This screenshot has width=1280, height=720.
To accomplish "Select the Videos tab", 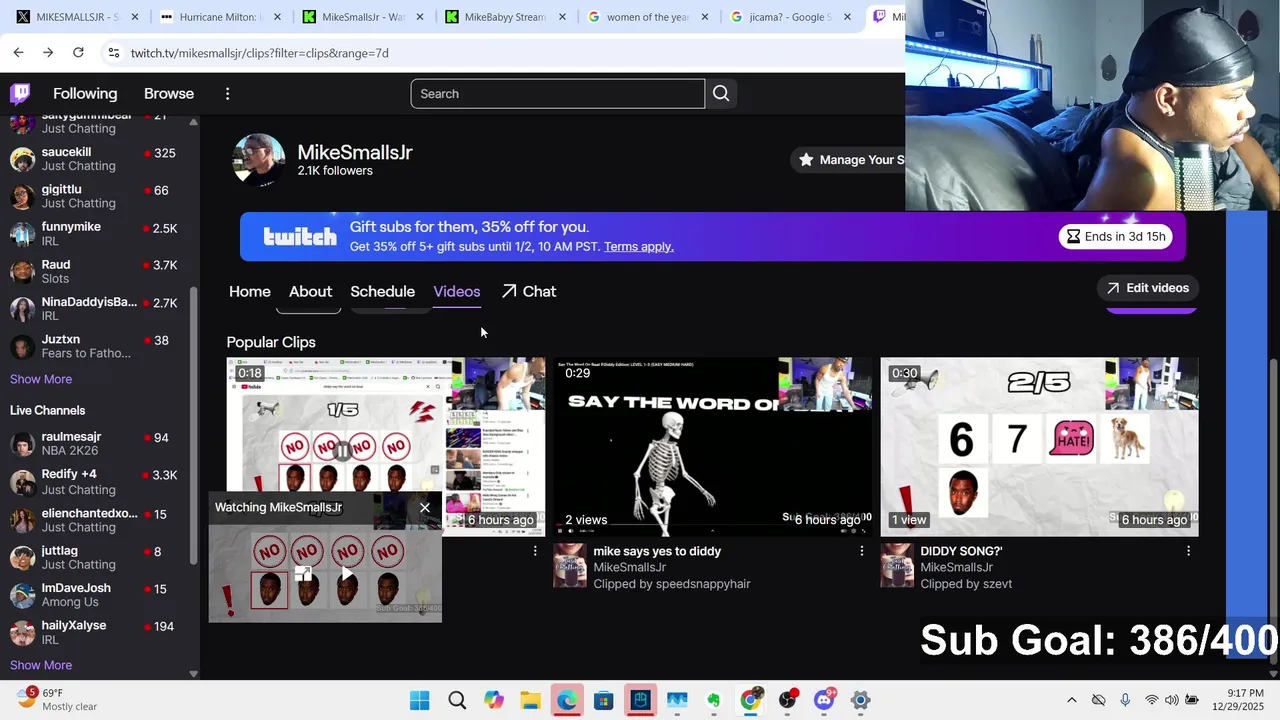I will pos(457,292).
